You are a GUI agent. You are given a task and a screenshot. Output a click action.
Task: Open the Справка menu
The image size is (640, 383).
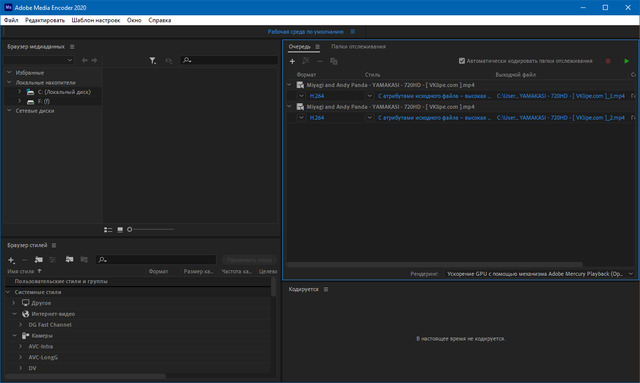click(160, 20)
